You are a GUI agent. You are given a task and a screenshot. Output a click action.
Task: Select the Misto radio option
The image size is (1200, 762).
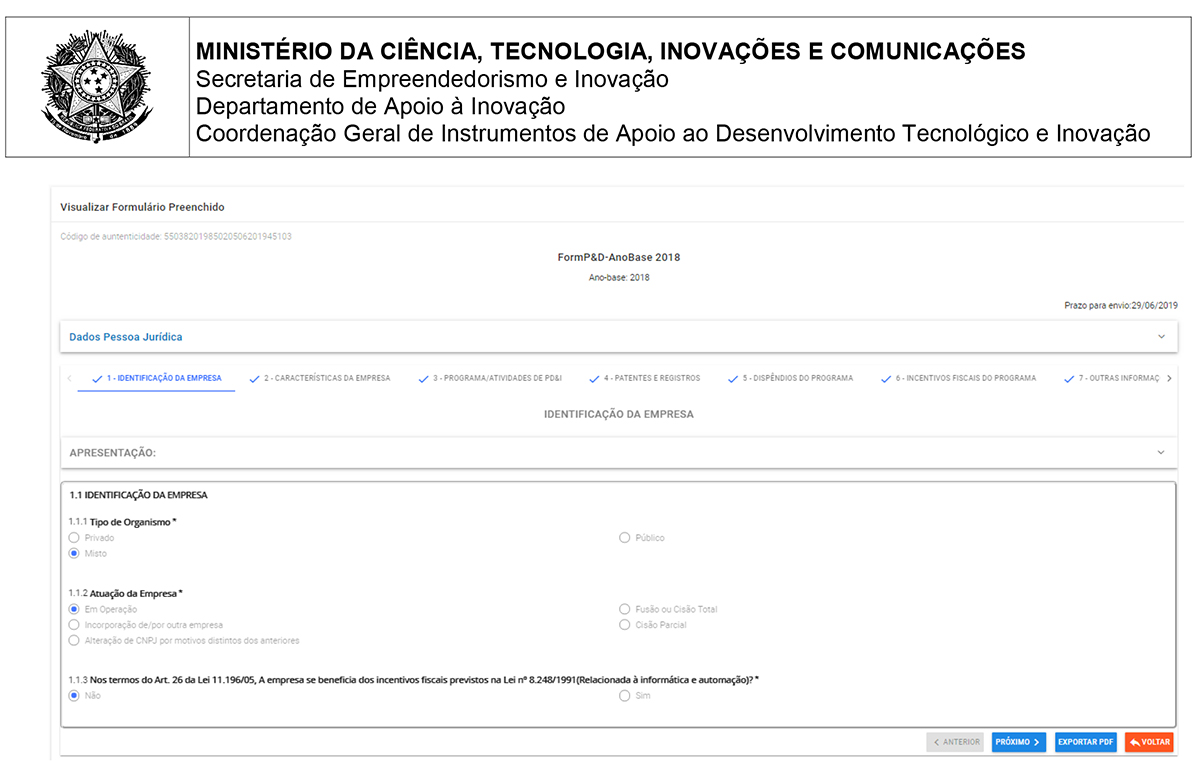(x=74, y=553)
